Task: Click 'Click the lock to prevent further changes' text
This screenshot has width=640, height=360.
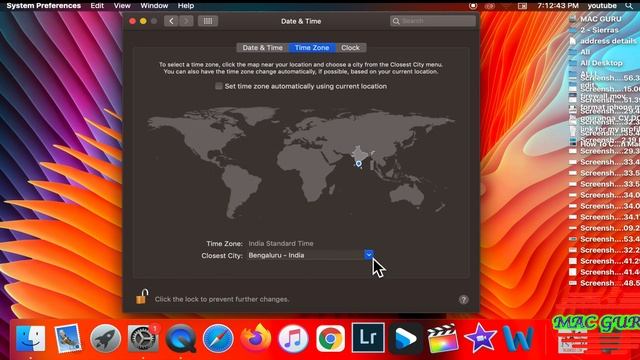Action: pos(222,299)
